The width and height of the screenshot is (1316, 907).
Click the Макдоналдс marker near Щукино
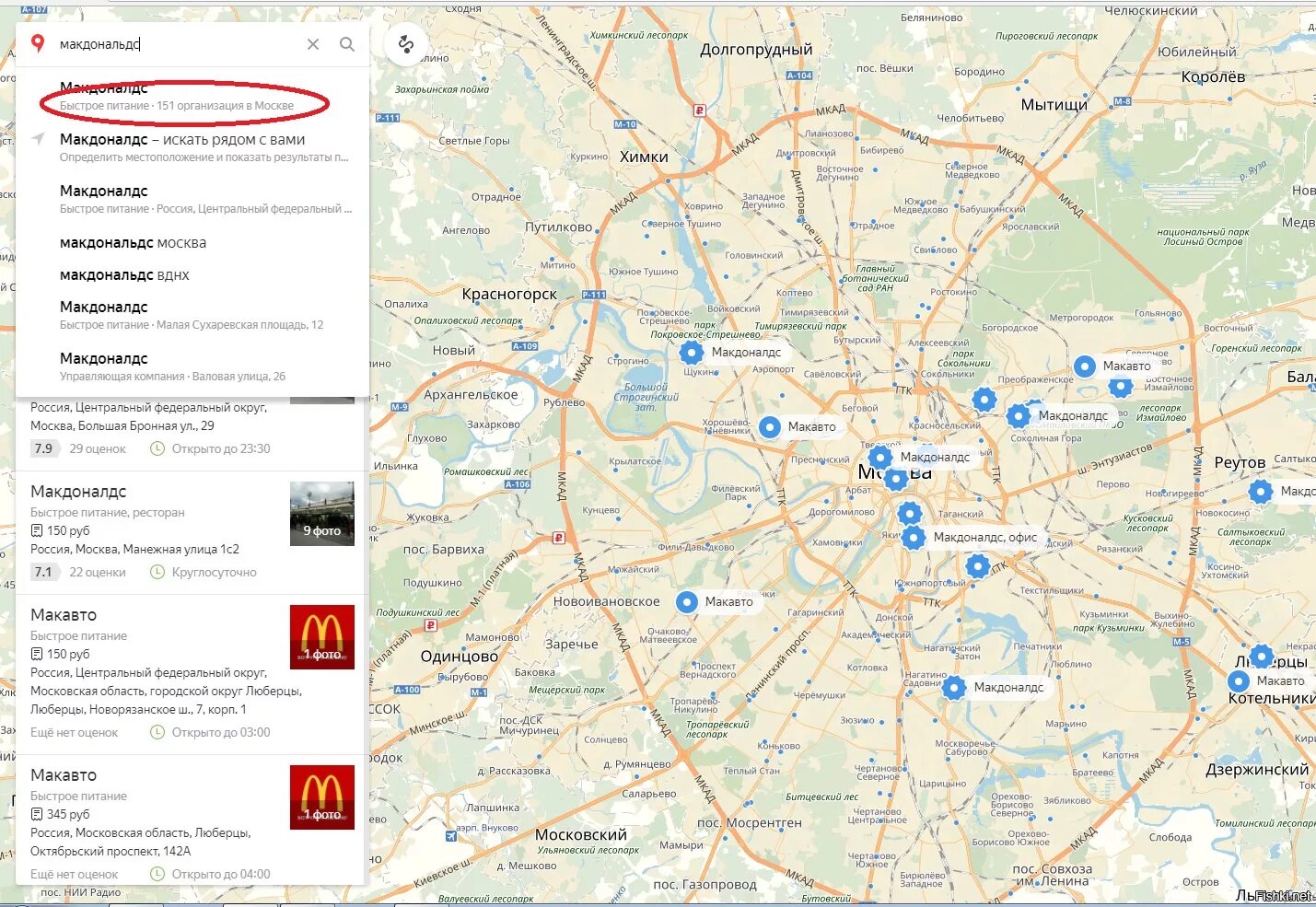[692, 352]
